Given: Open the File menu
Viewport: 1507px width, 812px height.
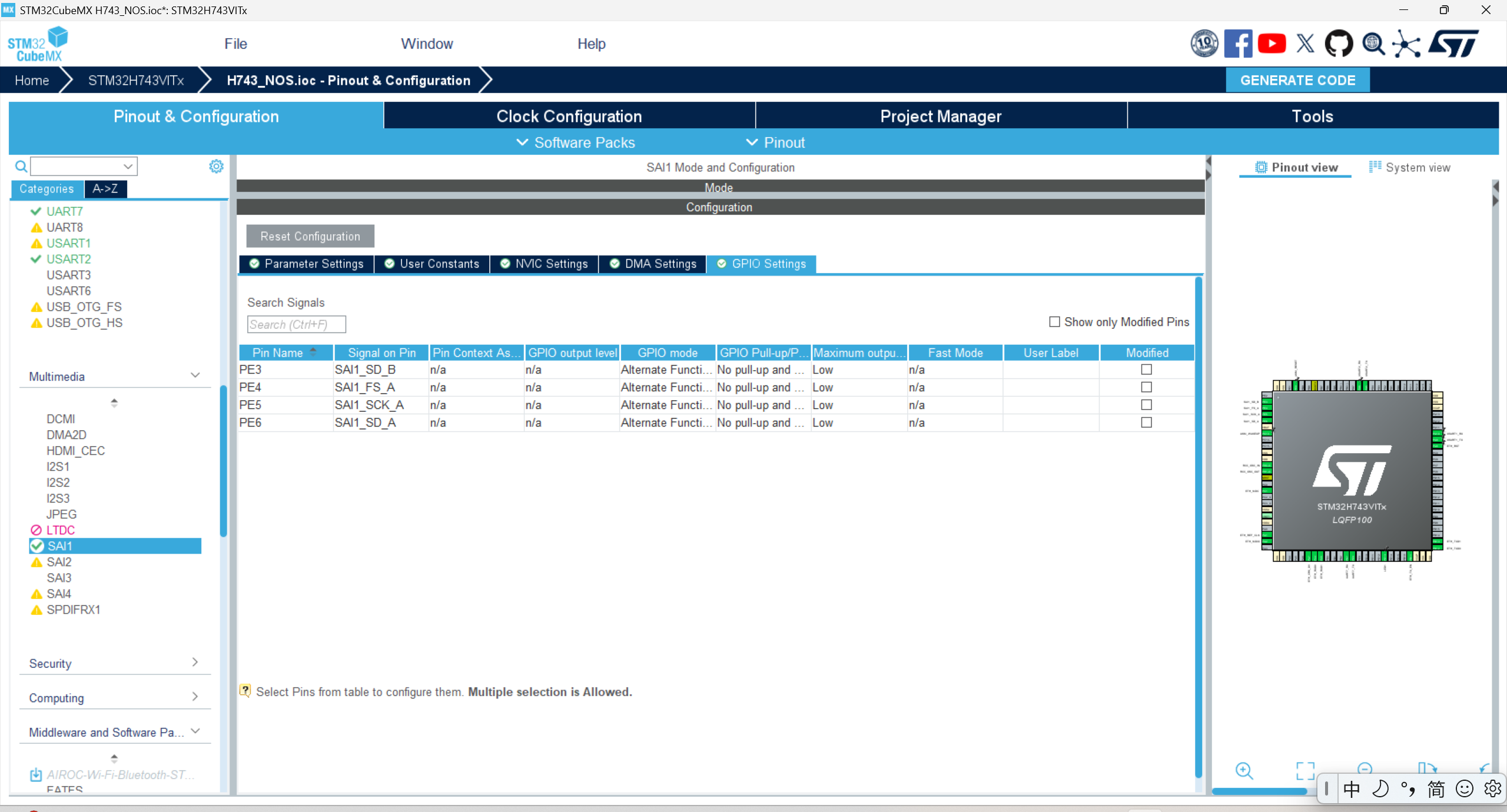Looking at the screenshot, I should [235, 44].
